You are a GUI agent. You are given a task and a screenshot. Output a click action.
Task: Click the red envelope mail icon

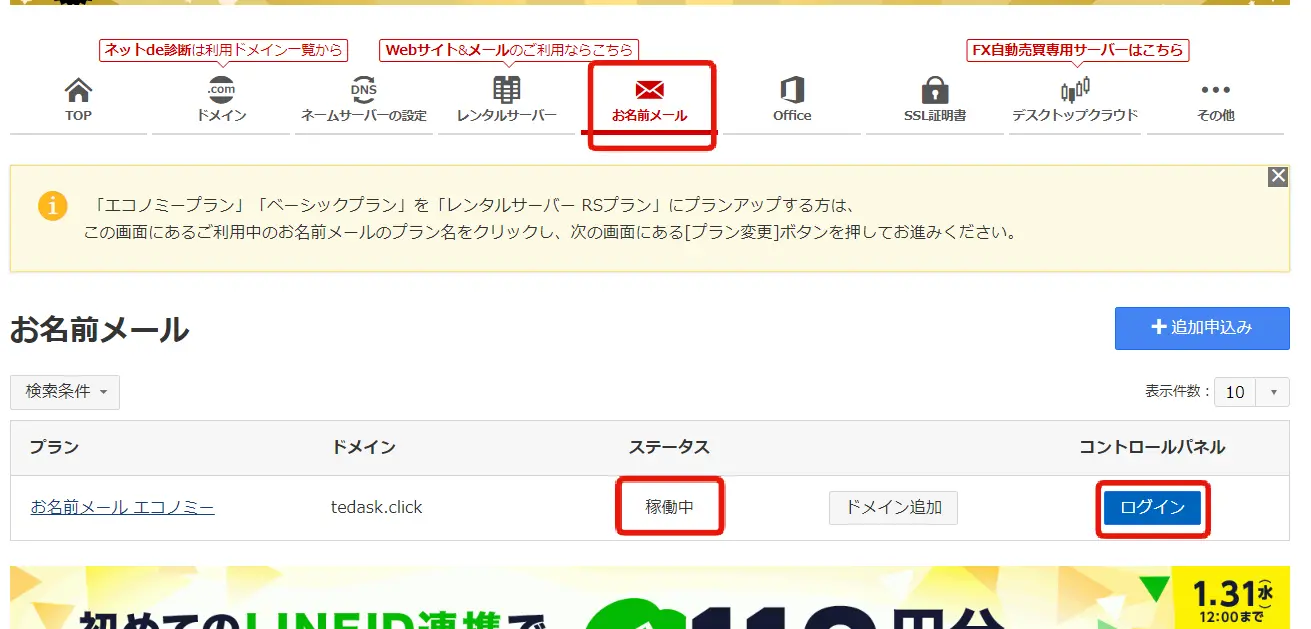coord(650,91)
